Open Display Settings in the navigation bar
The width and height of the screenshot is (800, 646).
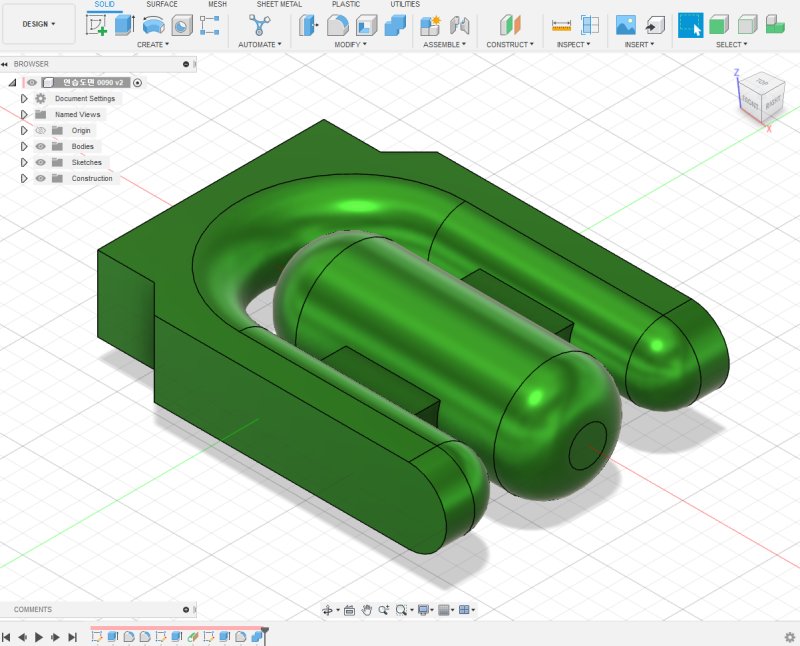click(424, 610)
